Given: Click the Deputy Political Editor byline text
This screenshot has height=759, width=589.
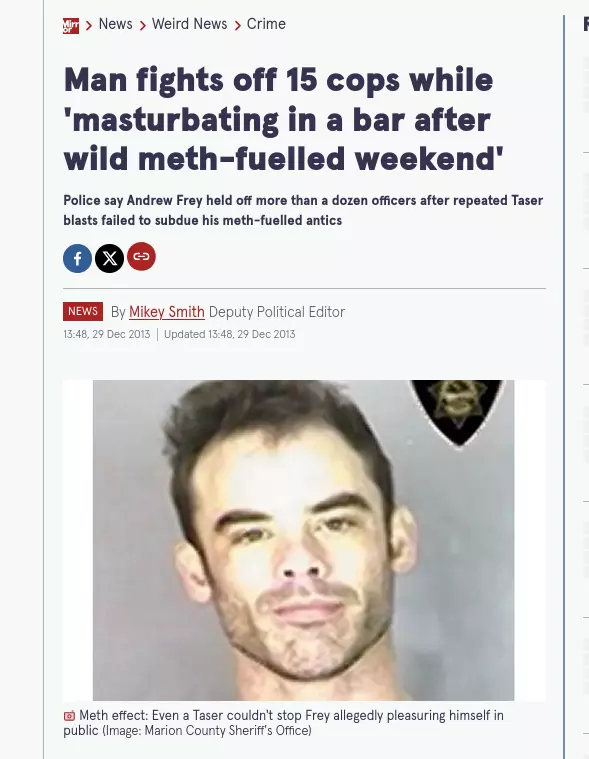Looking at the screenshot, I should [277, 312].
